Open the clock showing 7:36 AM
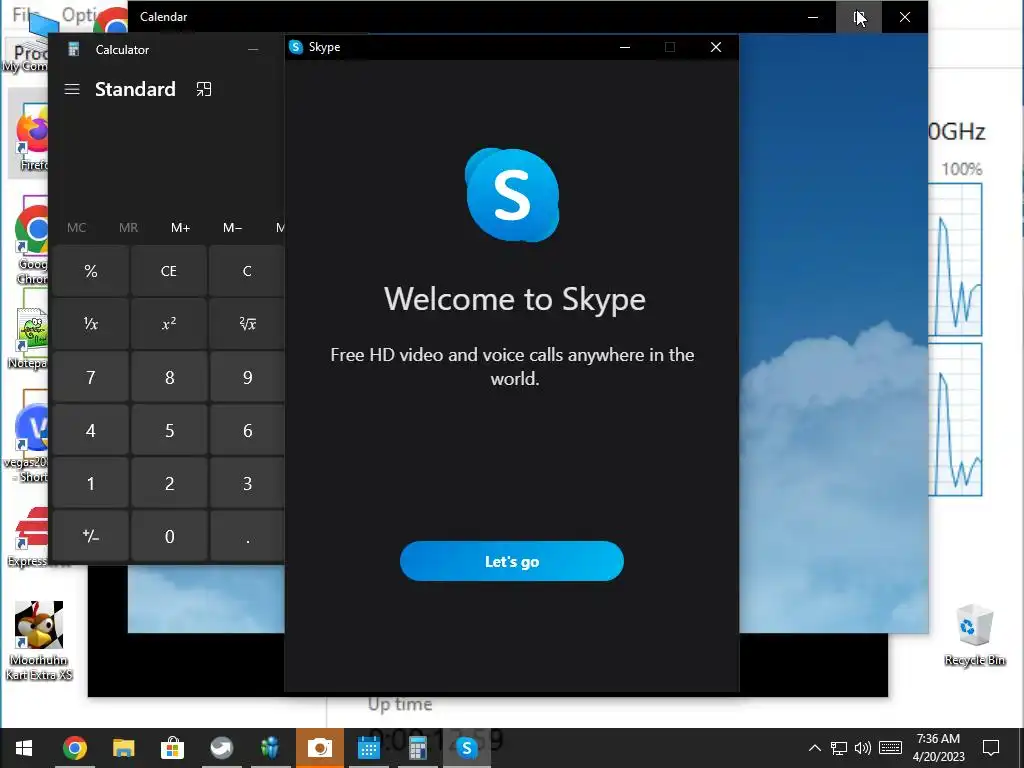Image resolution: width=1024 pixels, height=768 pixels. 938,748
